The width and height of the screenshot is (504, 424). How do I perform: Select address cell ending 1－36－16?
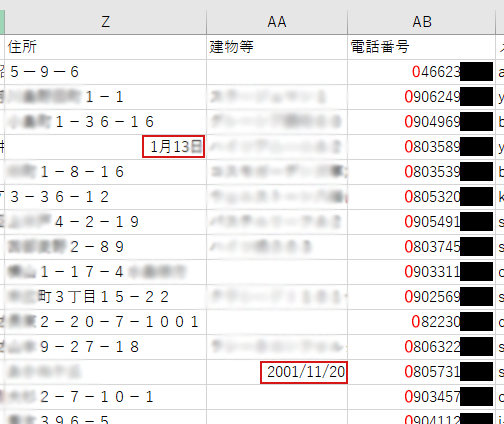point(106,122)
